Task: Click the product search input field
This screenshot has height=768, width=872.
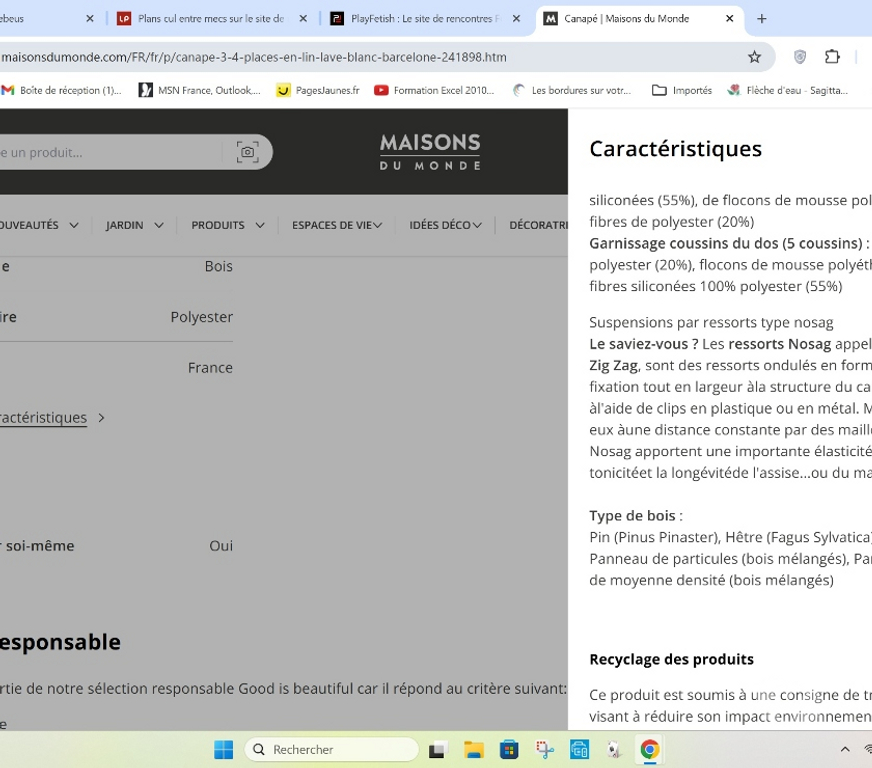Action: tap(110, 152)
